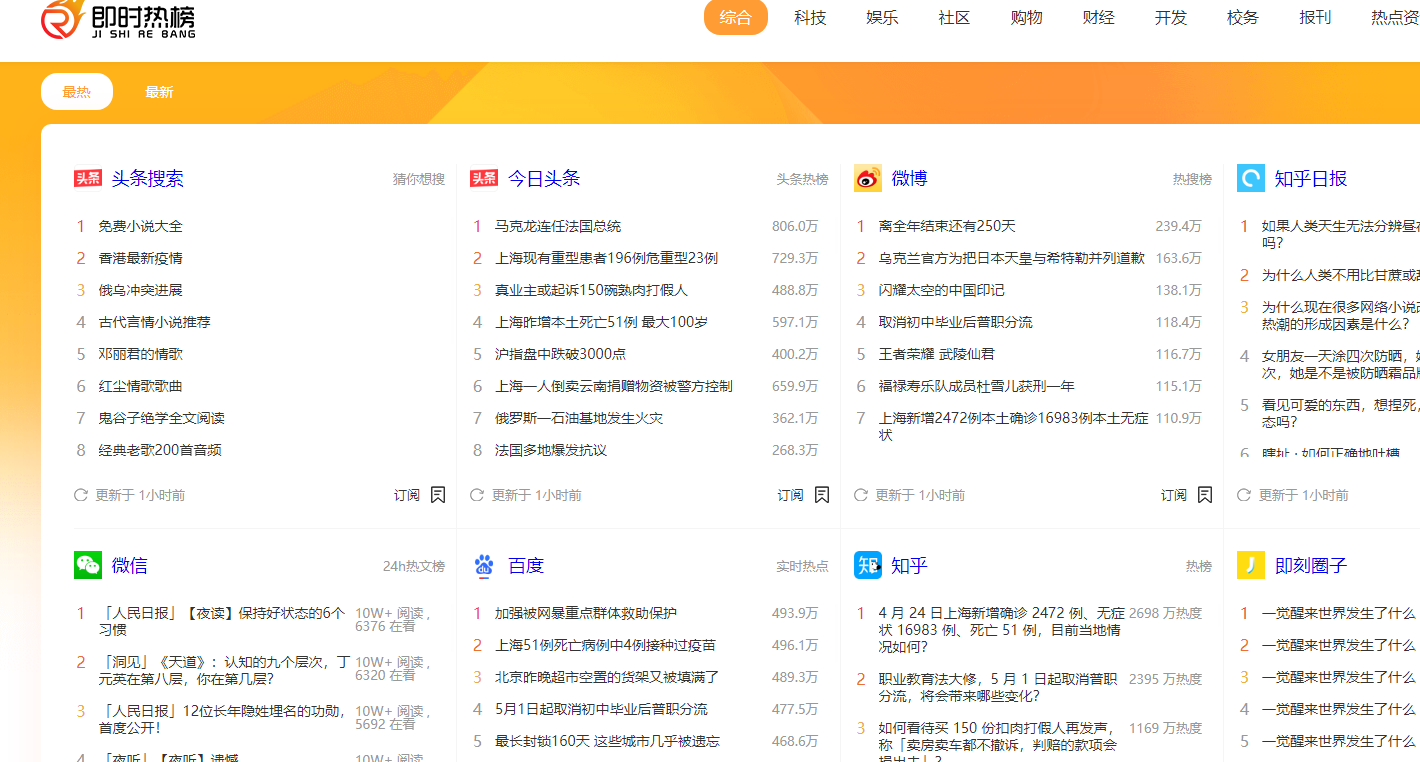Image resolution: width=1420 pixels, height=762 pixels.
Task: Open 上海51例死亡病例中4例接种过疫苗 item
Action: click(605, 645)
